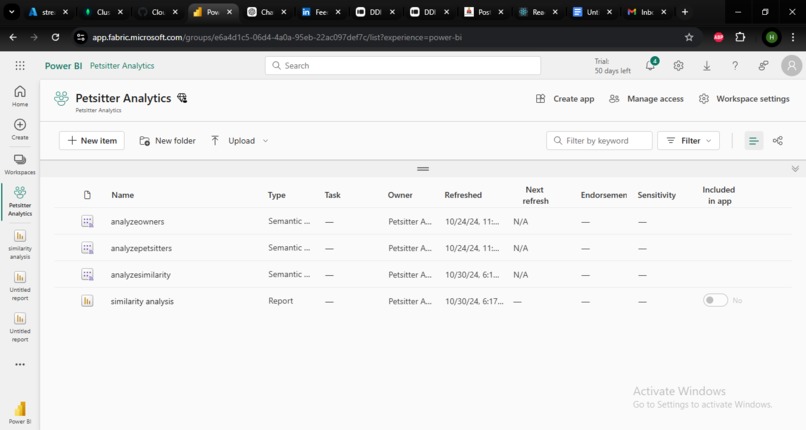Toggle Included in app for similarity analysis
806x430 pixels.
pos(715,300)
